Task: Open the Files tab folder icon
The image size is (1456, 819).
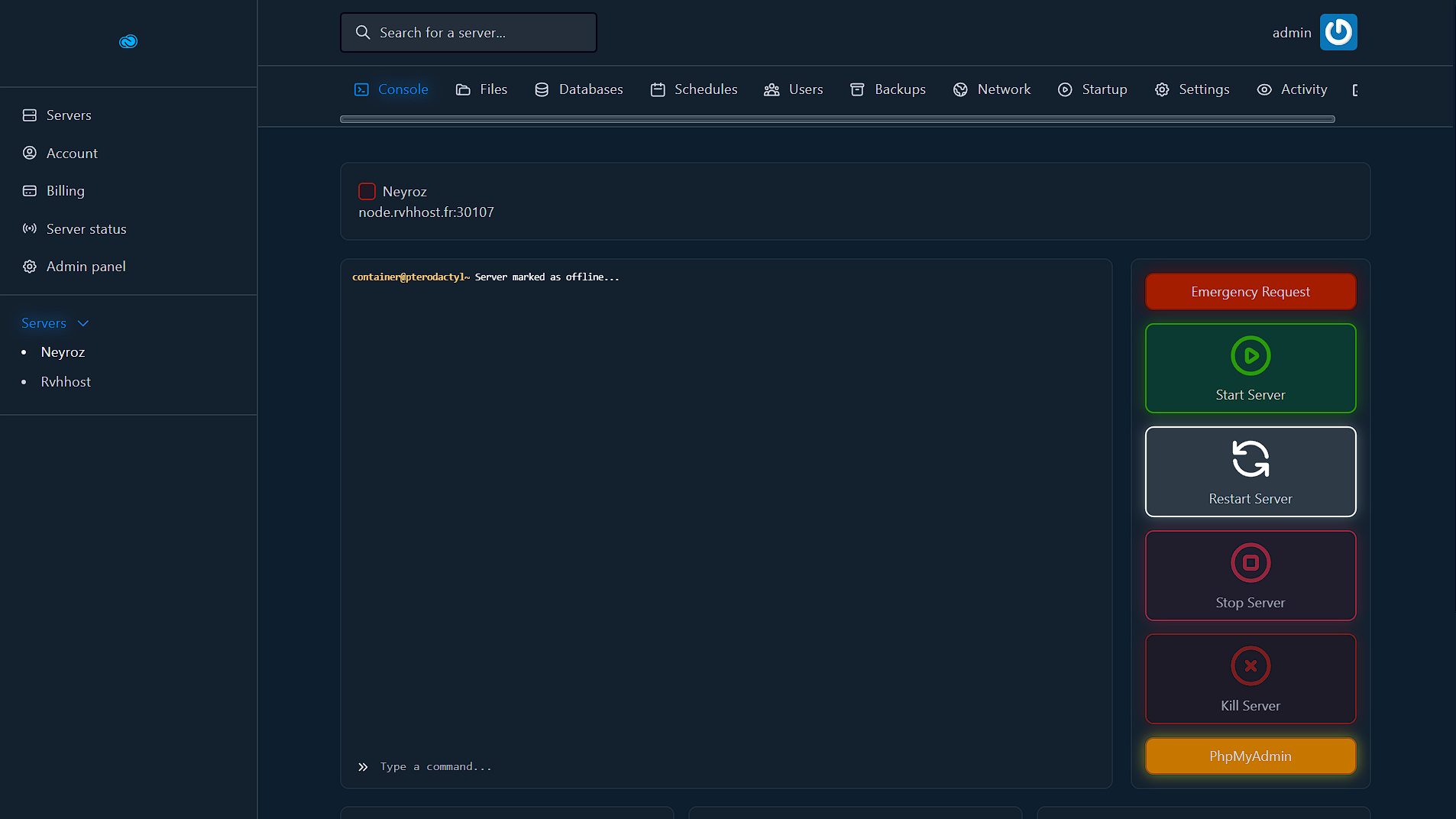Action: [x=462, y=89]
